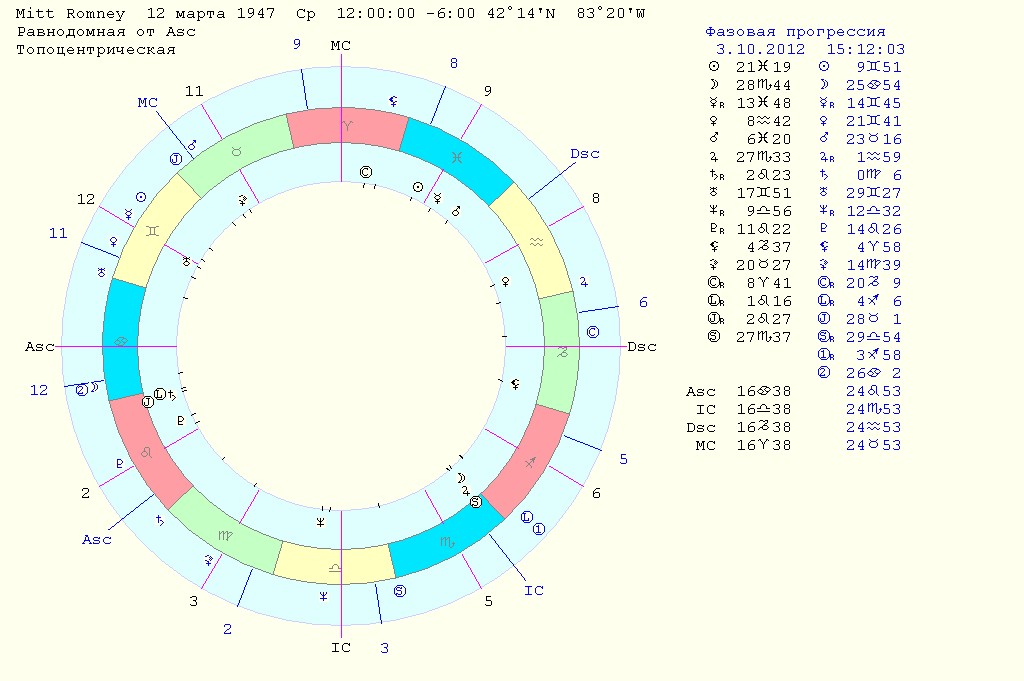Select the black "Asc" label left of the wheel

pos(40,347)
